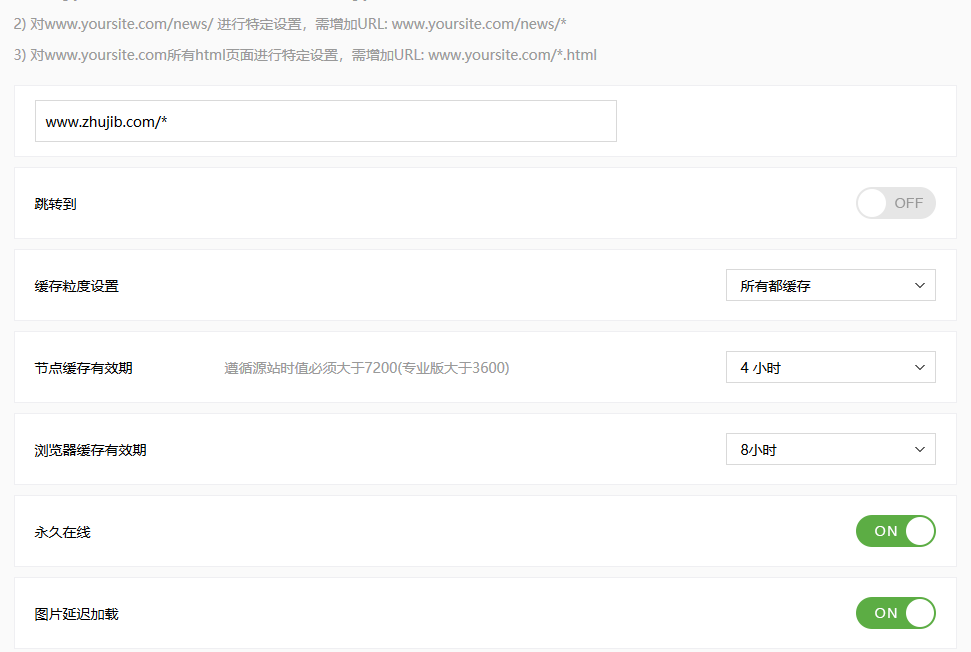The height and width of the screenshot is (652, 971).
Task: Disable the 图片延迟加载 toggle
Action: click(895, 613)
